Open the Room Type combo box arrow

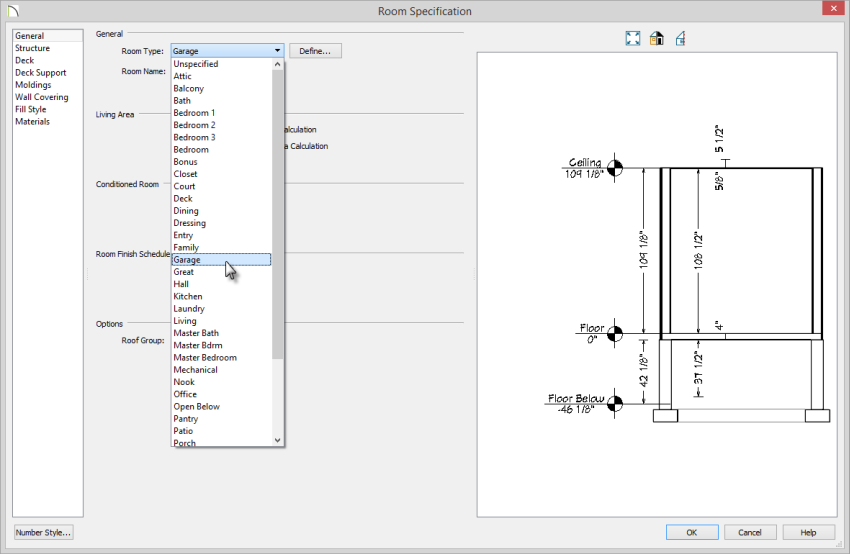[277, 51]
